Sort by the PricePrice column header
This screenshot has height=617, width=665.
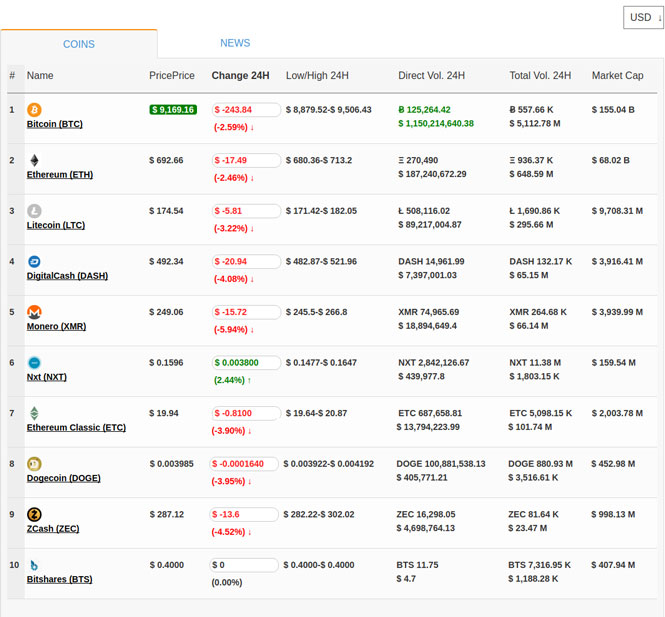172,75
